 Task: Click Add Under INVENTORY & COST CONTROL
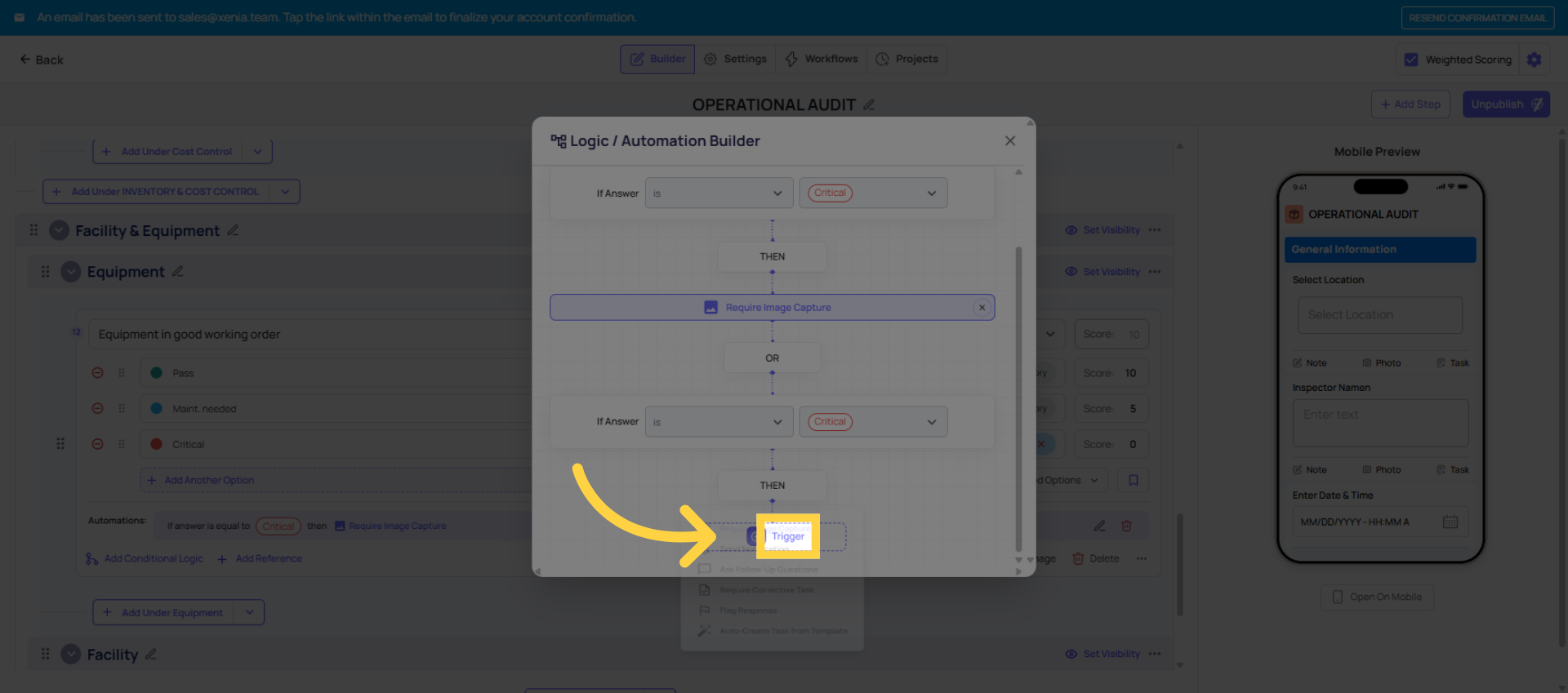click(x=157, y=192)
